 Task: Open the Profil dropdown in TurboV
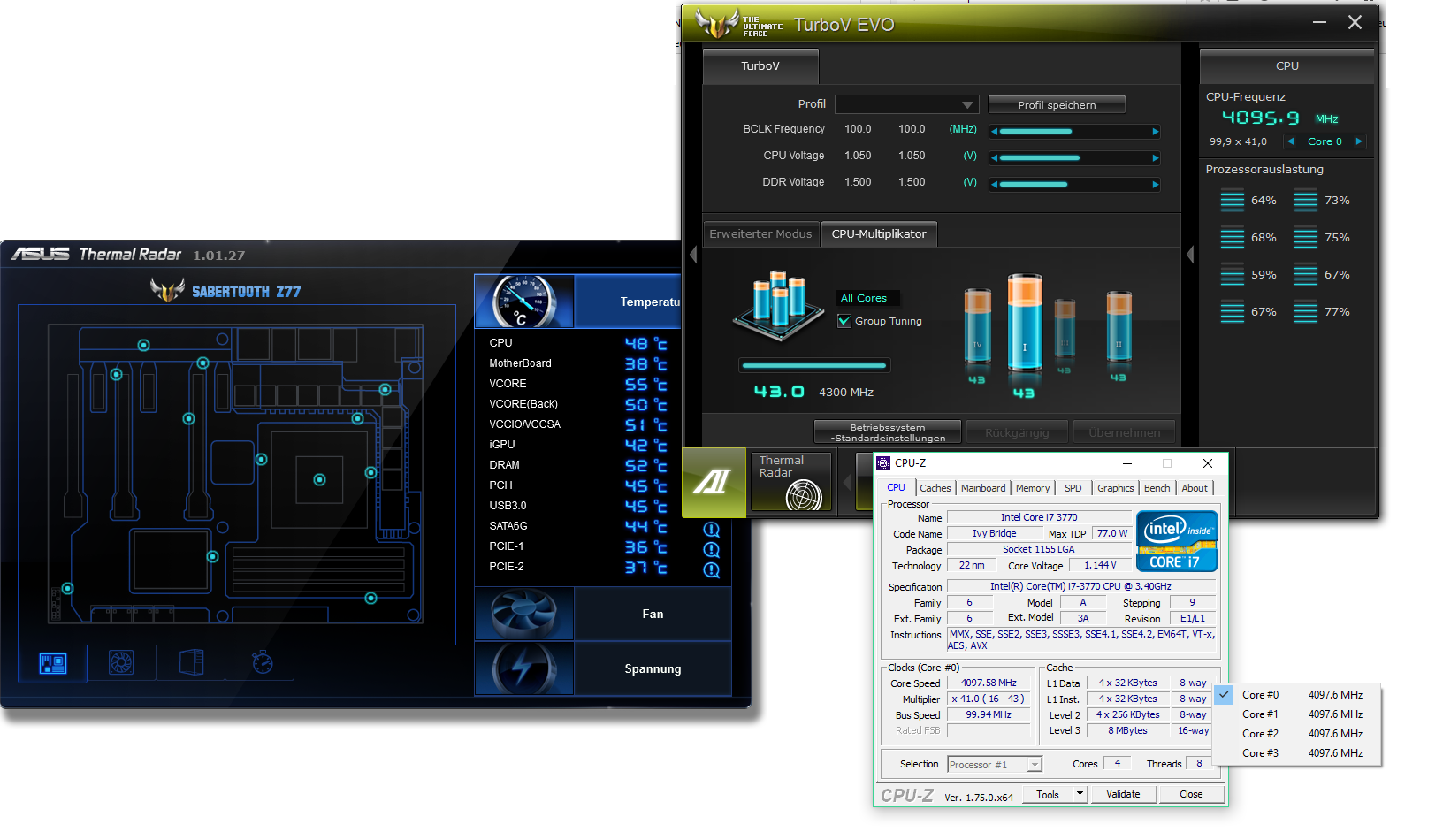(x=906, y=104)
